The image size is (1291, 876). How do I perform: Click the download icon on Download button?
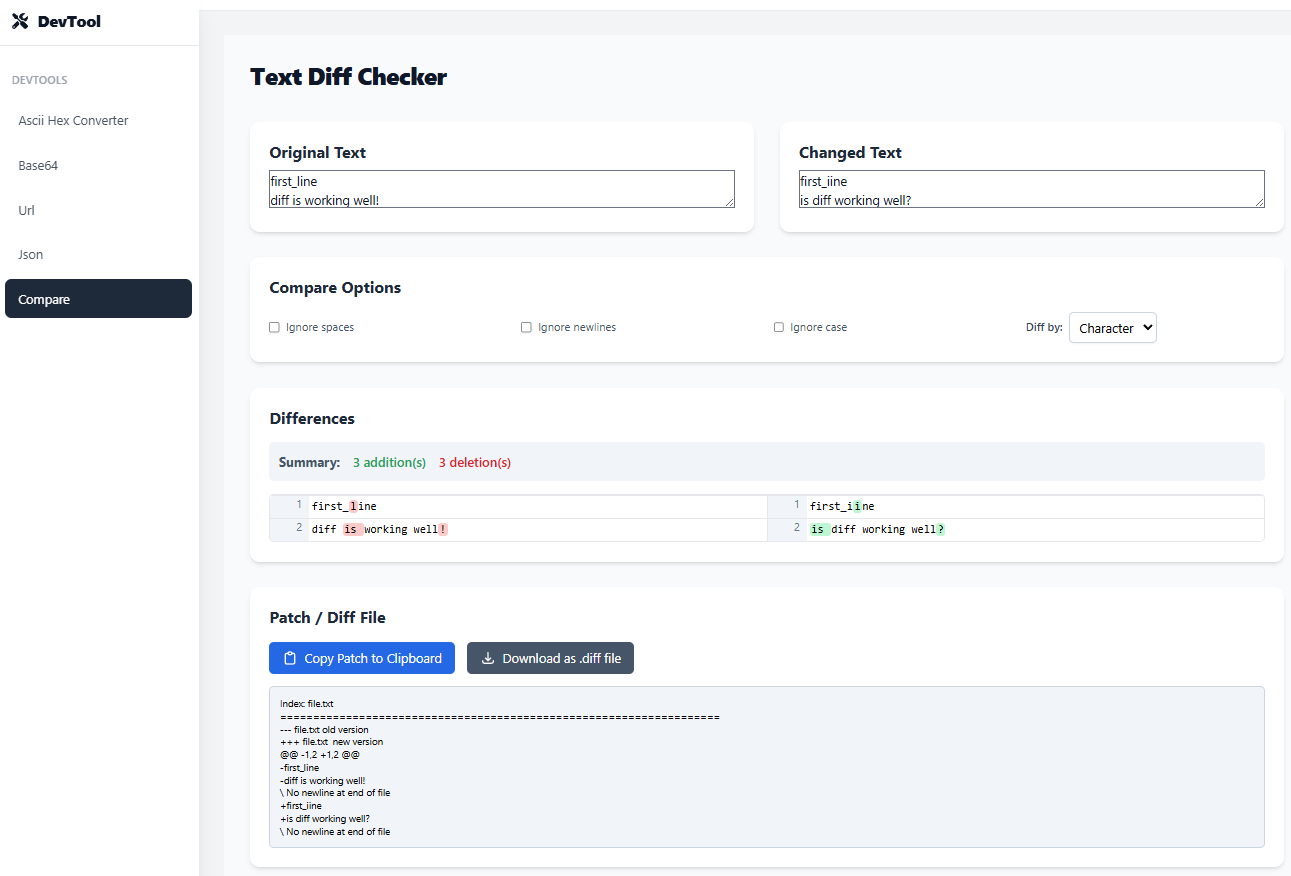pos(488,658)
